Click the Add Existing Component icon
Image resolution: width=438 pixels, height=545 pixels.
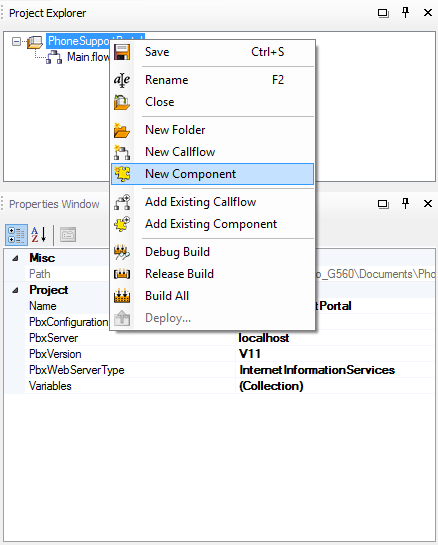122,224
